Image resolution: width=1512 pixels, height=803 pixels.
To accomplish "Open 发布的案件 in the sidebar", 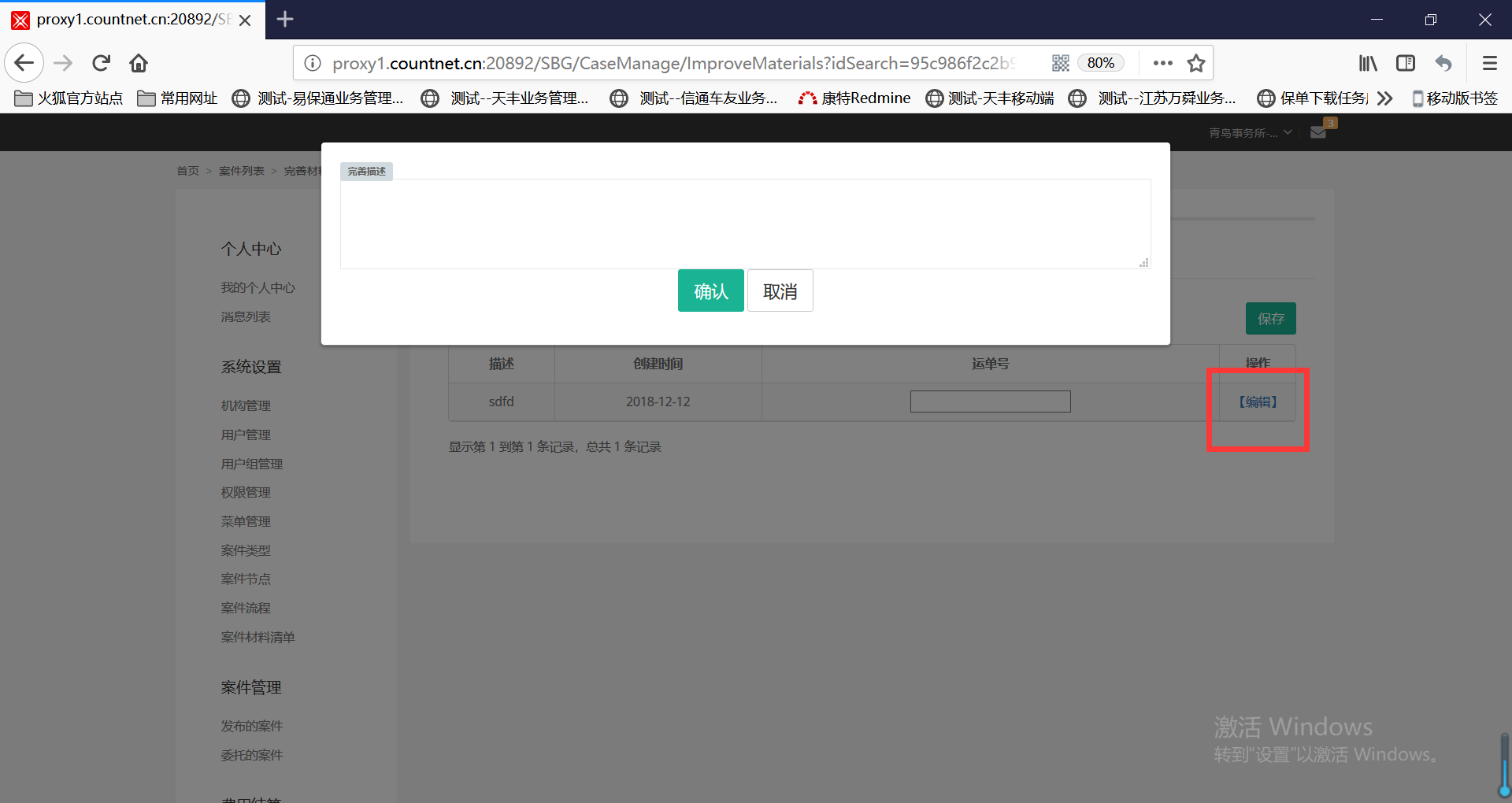I will [x=251, y=727].
